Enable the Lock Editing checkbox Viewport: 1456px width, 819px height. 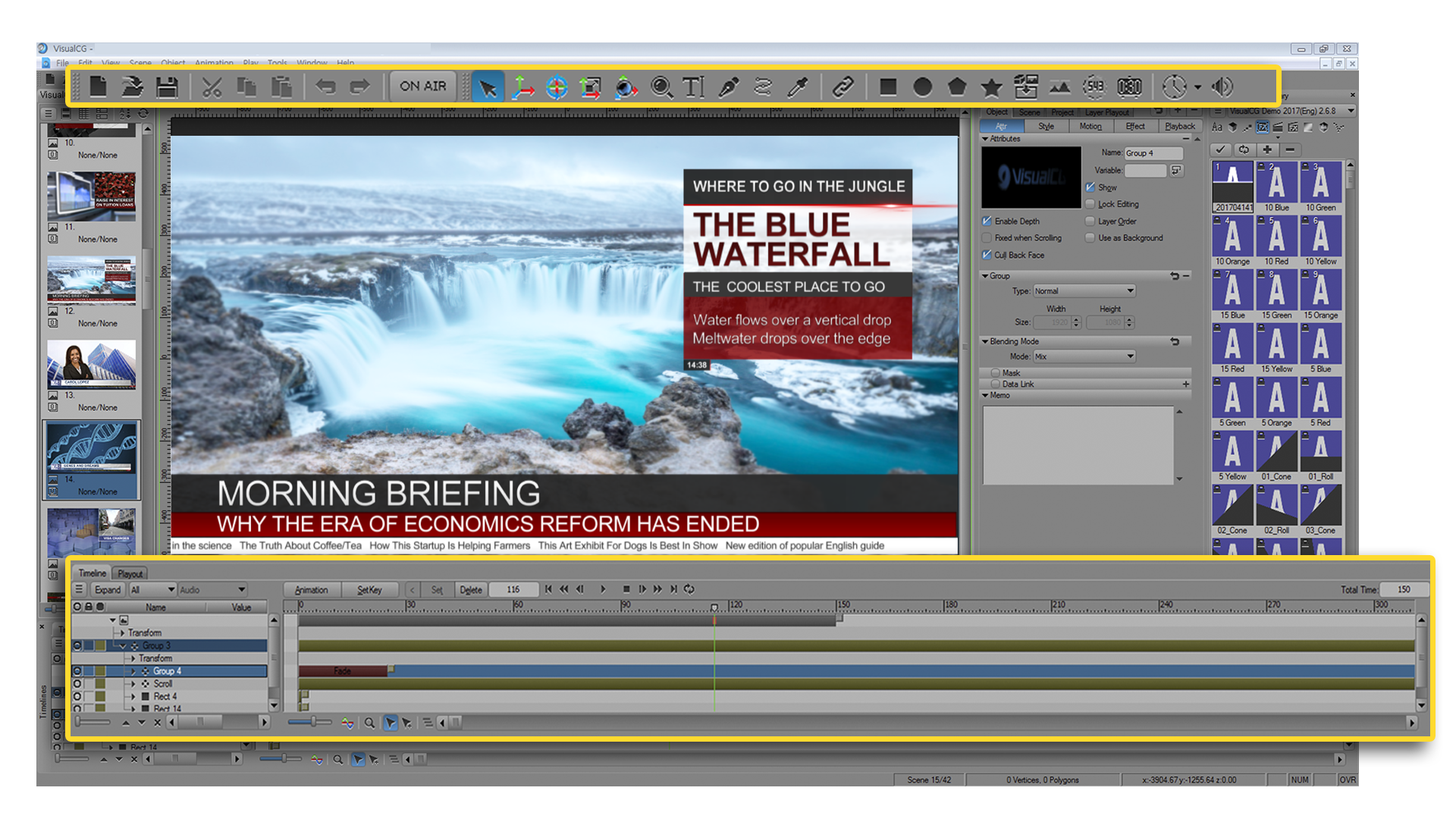click(x=1090, y=204)
